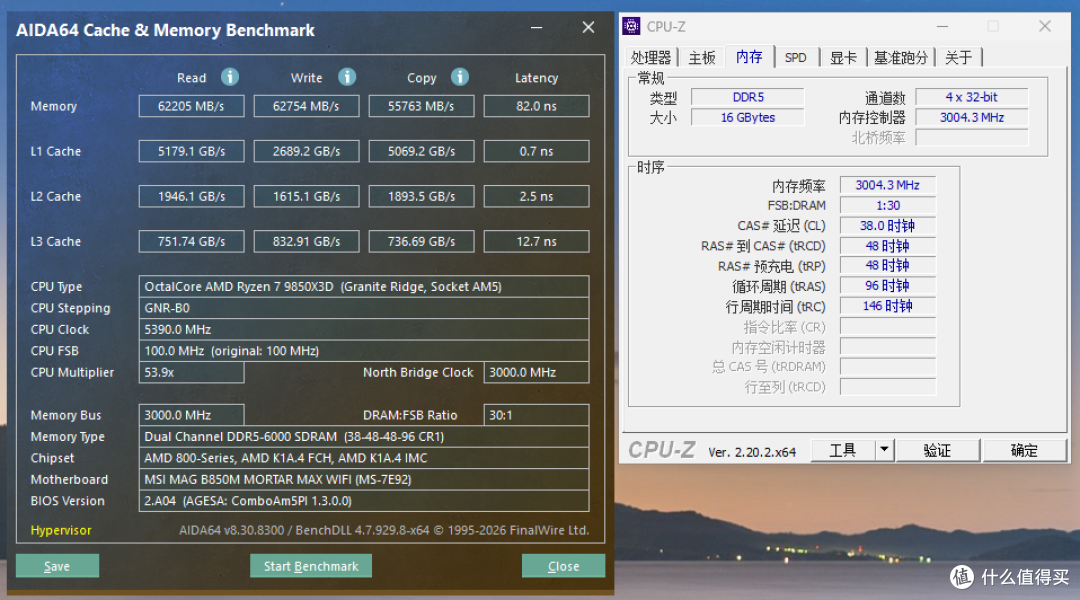Click the CAS# 延迟 38.0 时钟 value
The image size is (1080, 600).
[888, 226]
